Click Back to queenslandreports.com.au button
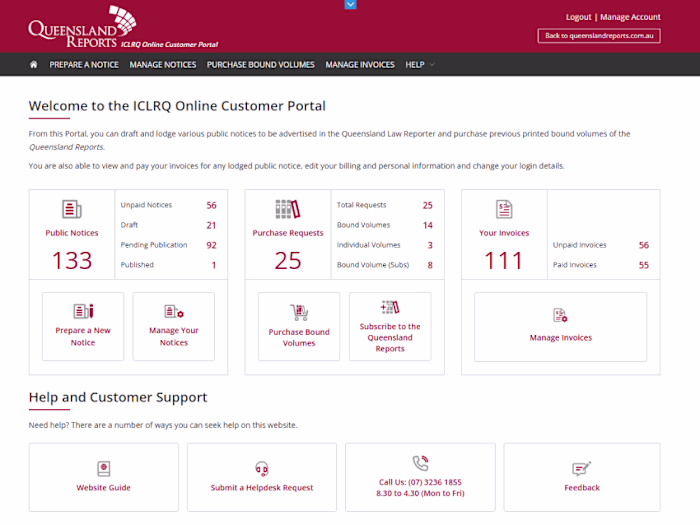700x525 pixels. 599,36
